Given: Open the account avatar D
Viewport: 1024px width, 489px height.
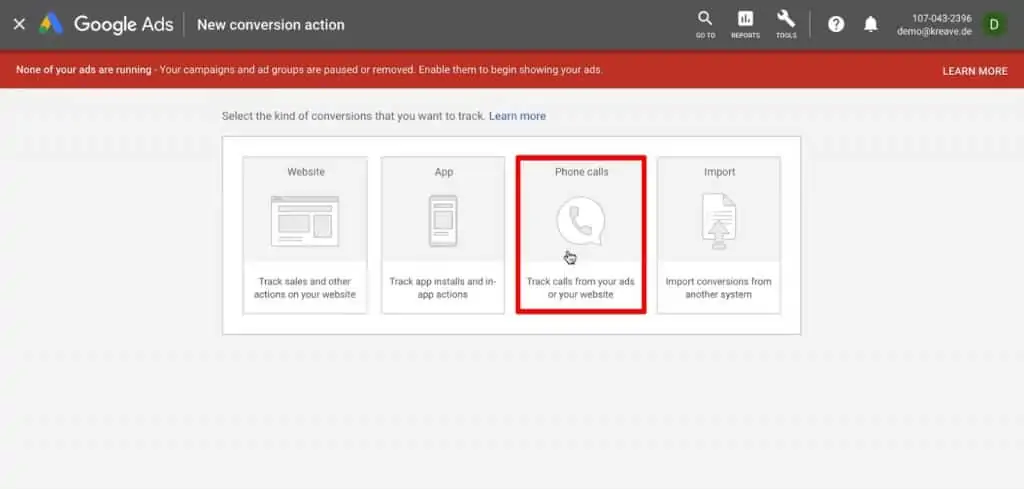Looking at the screenshot, I should [995, 25].
